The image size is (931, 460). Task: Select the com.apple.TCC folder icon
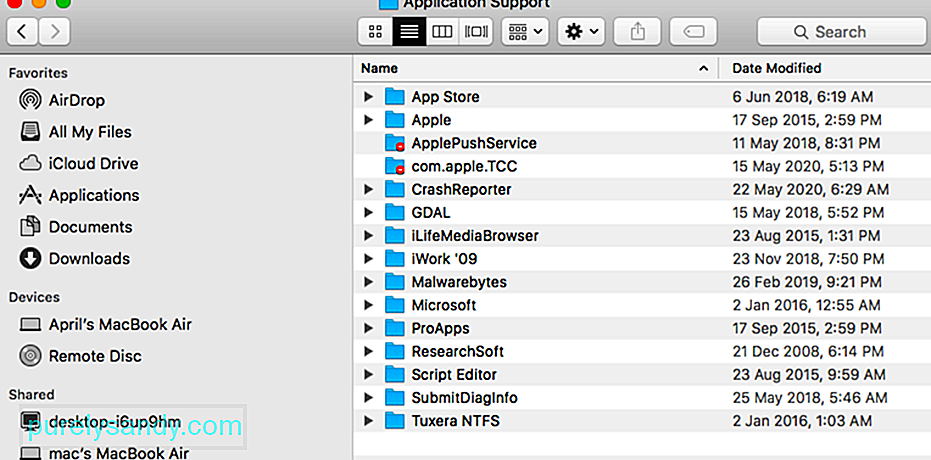(x=394, y=166)
